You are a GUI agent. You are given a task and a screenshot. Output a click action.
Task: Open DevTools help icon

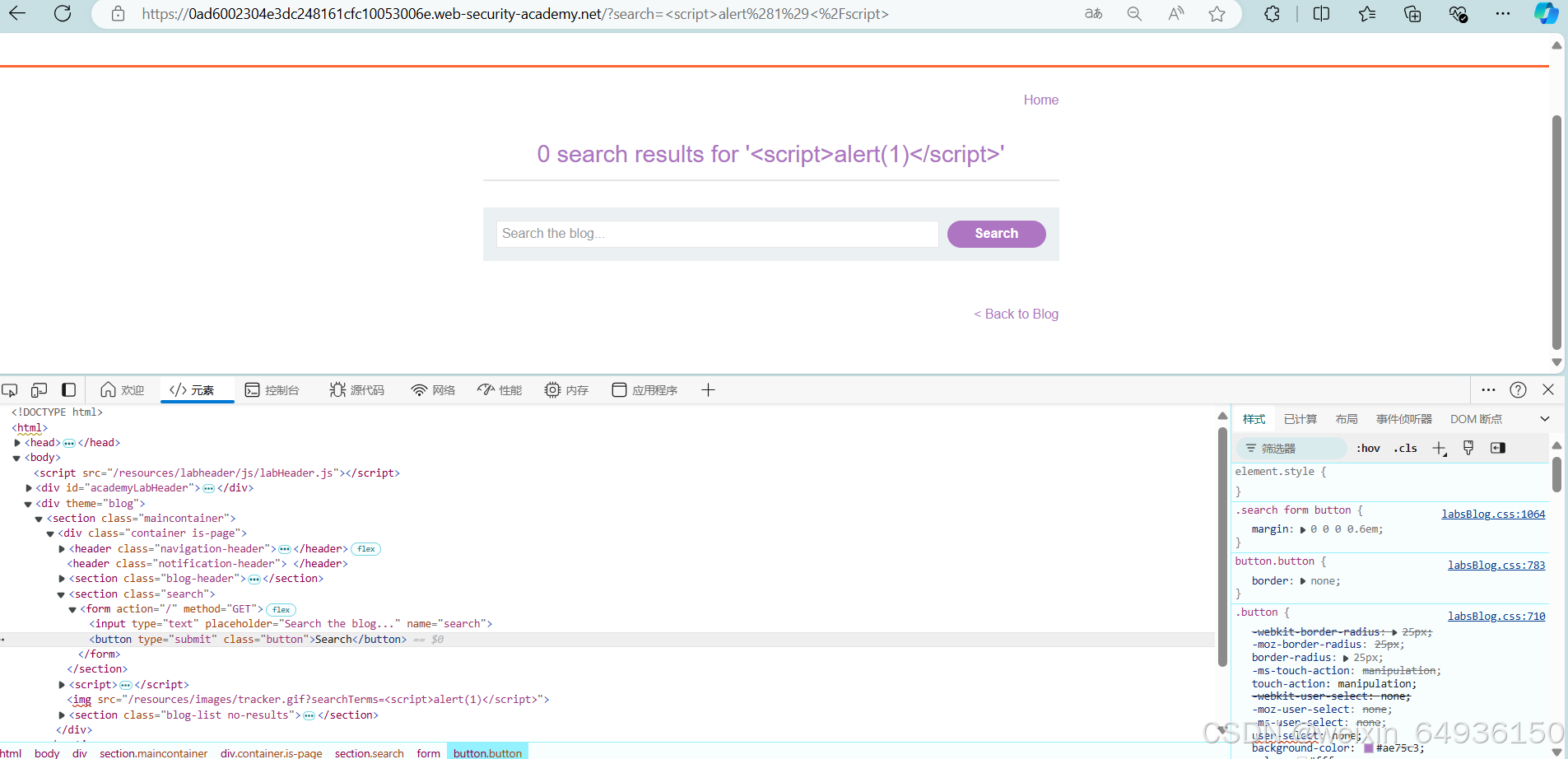point(1519,390)
